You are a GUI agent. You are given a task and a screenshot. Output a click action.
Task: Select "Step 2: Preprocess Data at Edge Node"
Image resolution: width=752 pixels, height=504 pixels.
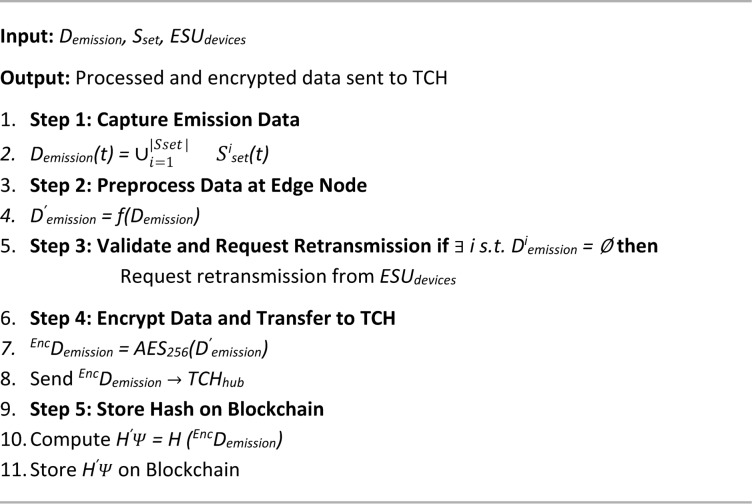click(x=198, y=185)
